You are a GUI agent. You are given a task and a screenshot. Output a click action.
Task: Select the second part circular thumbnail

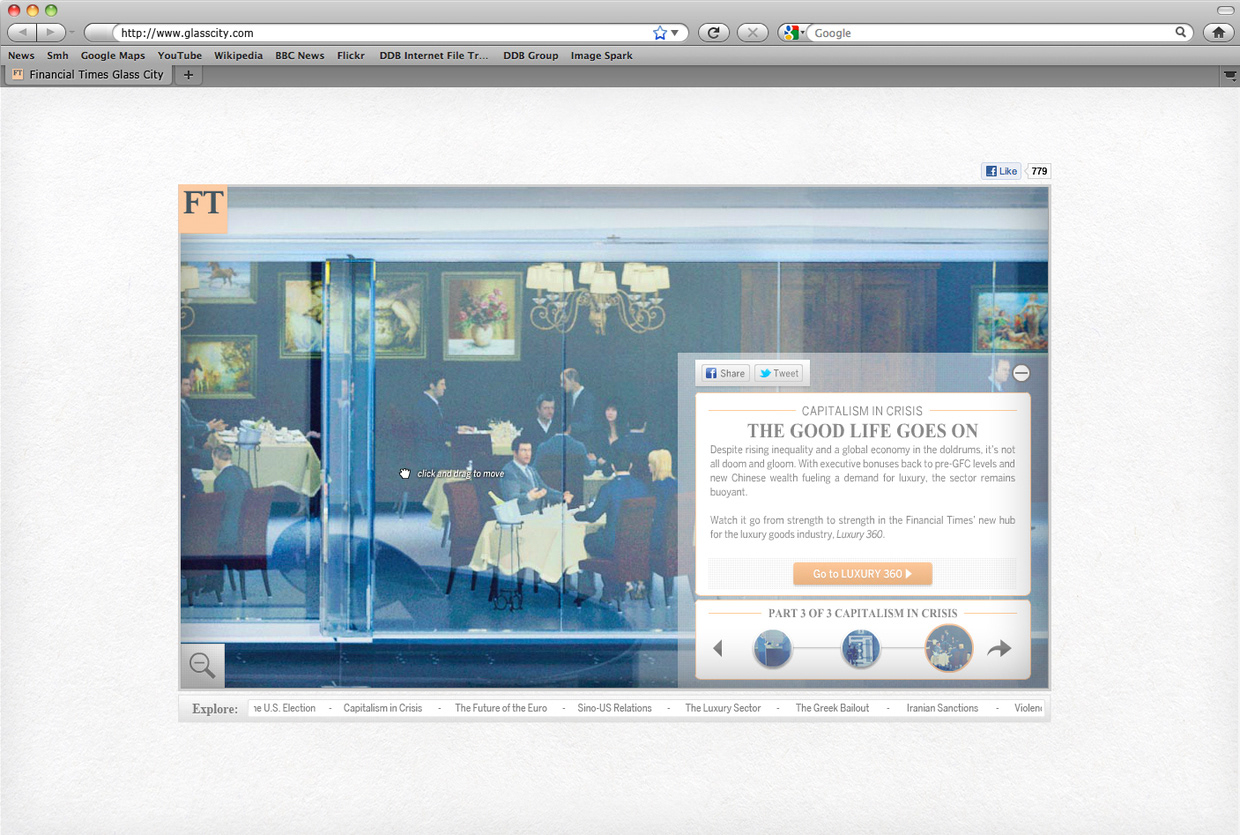click(x=861, y=649)
